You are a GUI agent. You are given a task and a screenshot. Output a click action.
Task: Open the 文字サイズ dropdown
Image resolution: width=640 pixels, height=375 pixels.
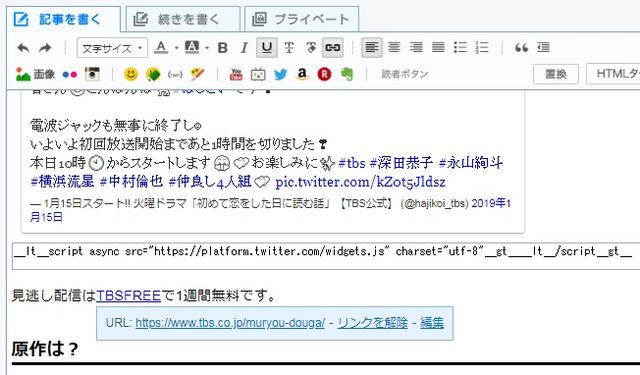click(112, 48)
